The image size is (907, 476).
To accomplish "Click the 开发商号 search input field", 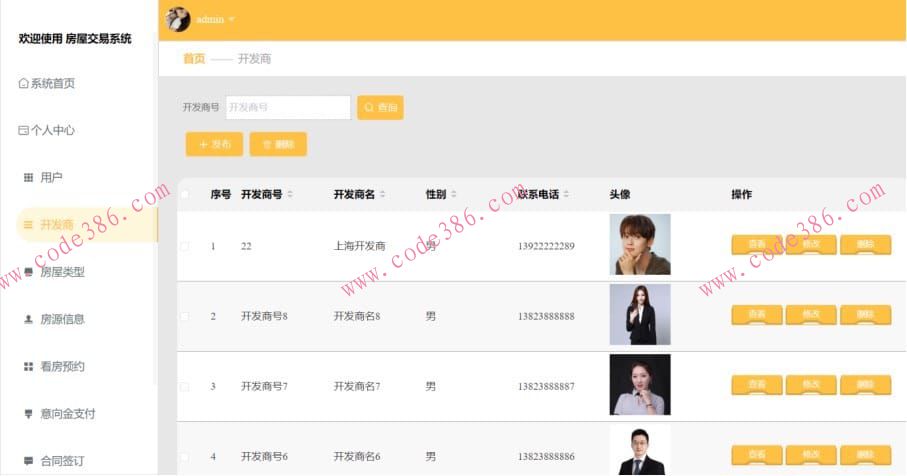I will click(x=288, y=108).
